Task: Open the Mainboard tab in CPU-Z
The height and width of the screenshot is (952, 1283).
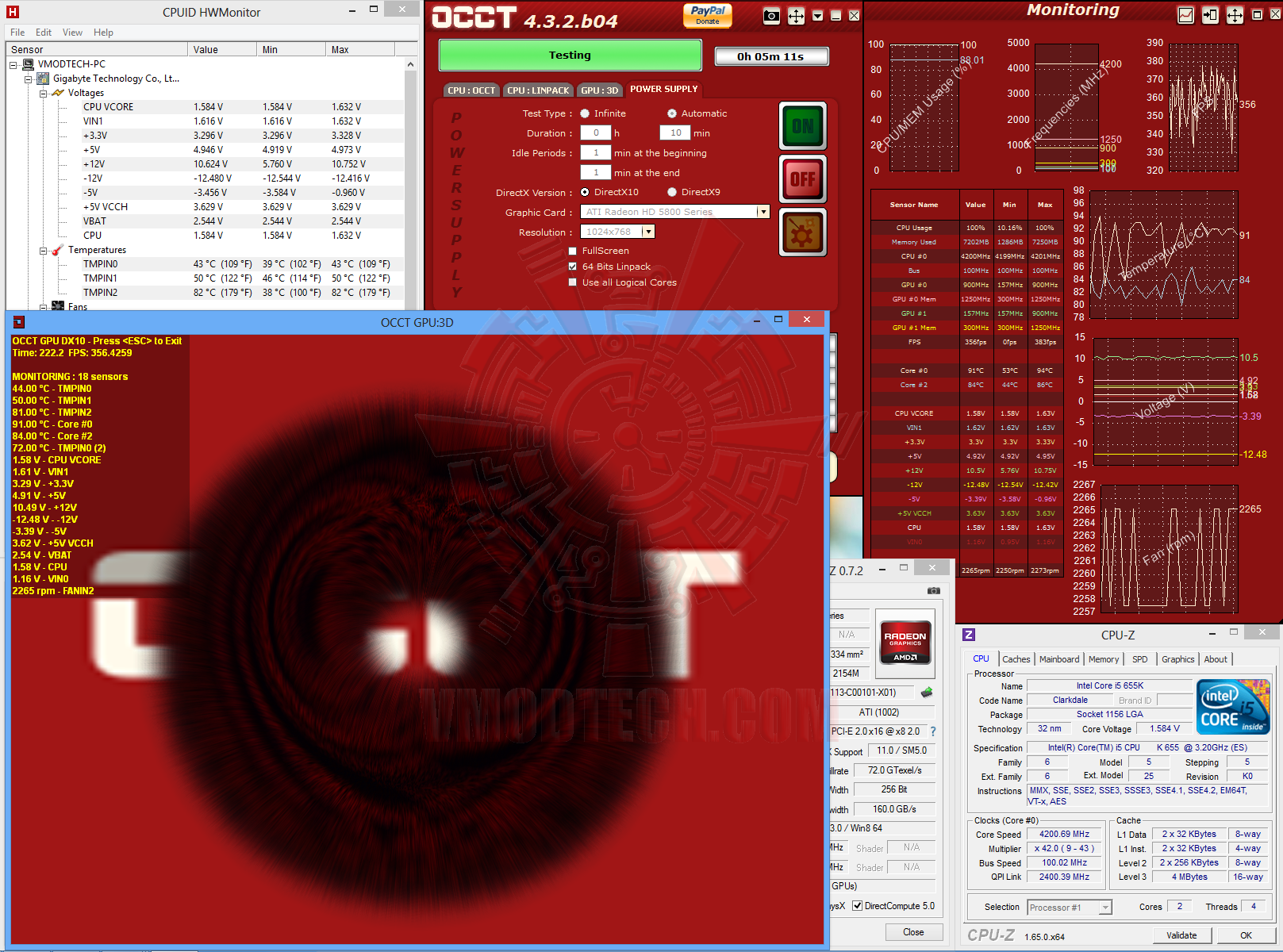Action: (x=1059, y=659)
